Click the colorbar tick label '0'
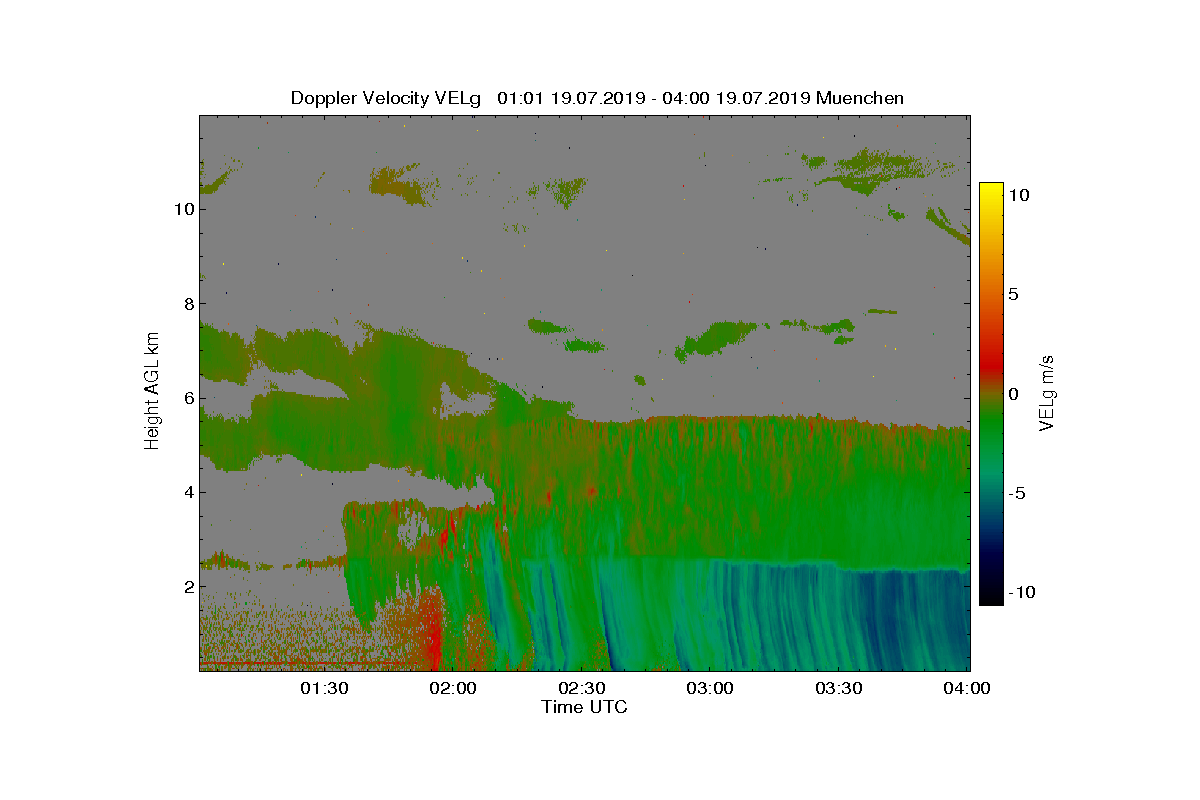This screenshot has height=800, width=1200. pos(1013,394)
